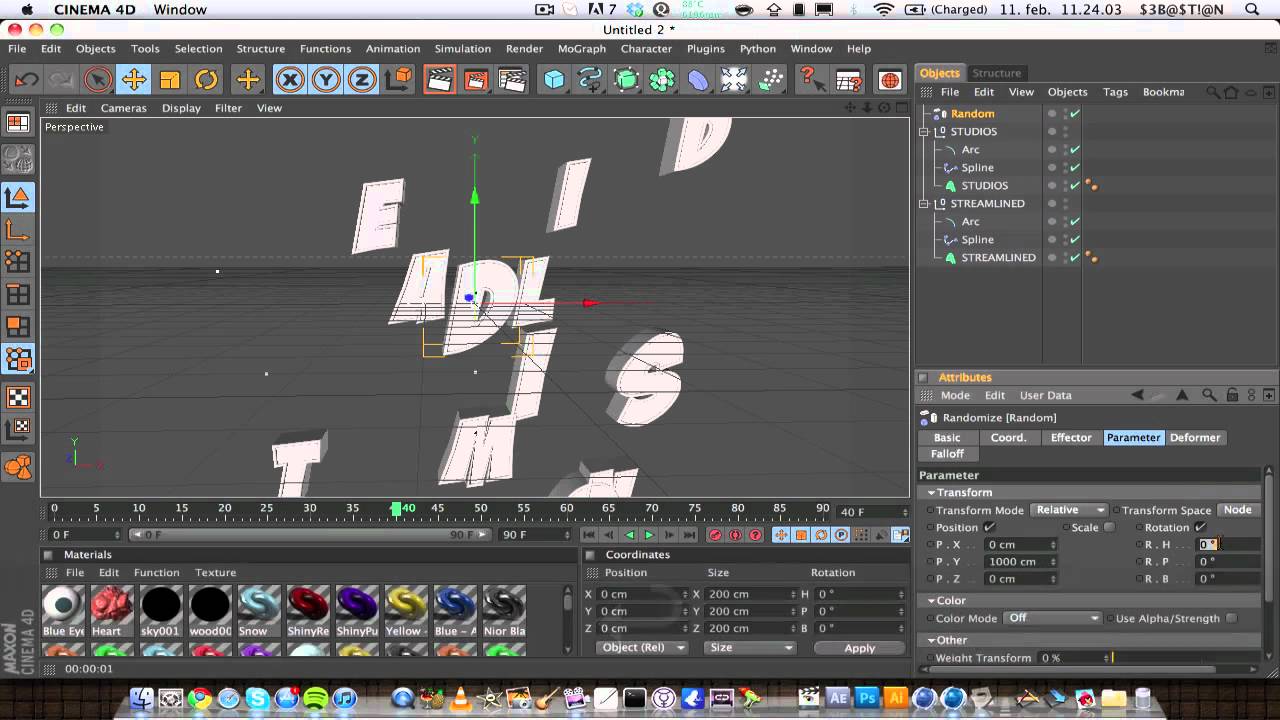Image resolution: width=1280 pixels, height=720 pixels.
Task: Click the Undo arrow in the toolbar
Action: click(x=27, y=80)
